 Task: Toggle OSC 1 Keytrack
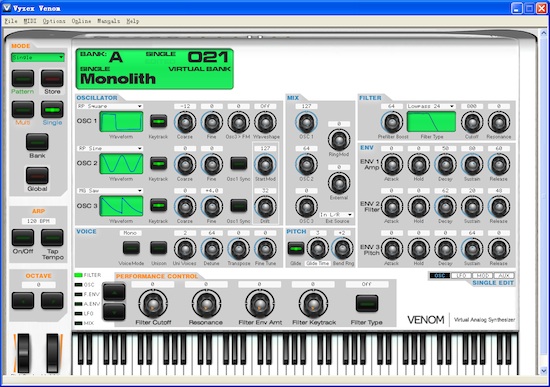(x=159, y=121)
